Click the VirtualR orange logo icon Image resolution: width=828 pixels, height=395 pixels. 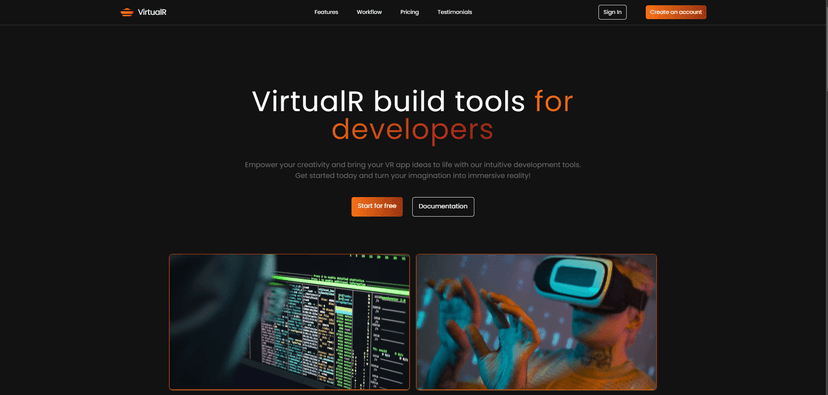[x=127, y=12]
